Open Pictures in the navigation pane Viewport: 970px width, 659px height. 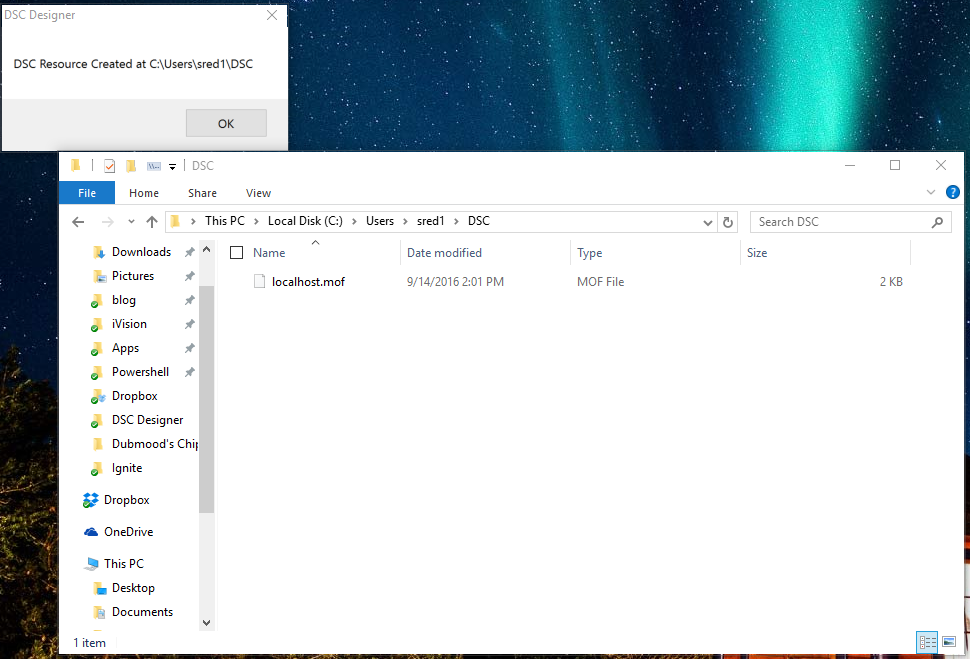[x=132, y=276]
